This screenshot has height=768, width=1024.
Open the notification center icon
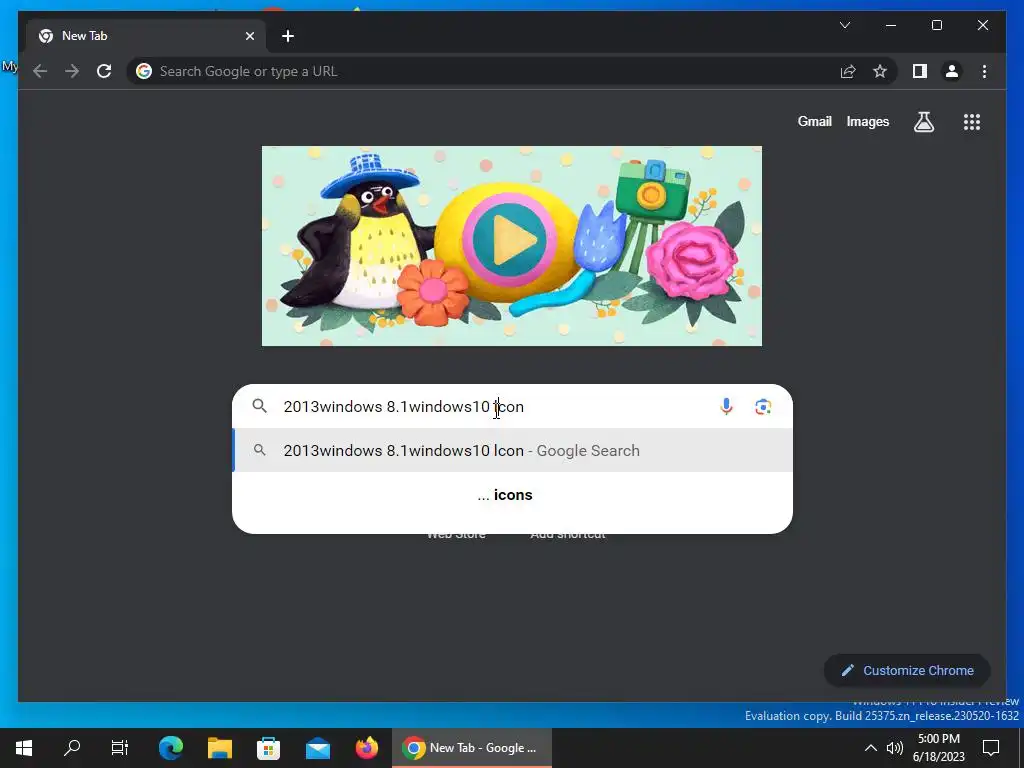coord(991,748)
